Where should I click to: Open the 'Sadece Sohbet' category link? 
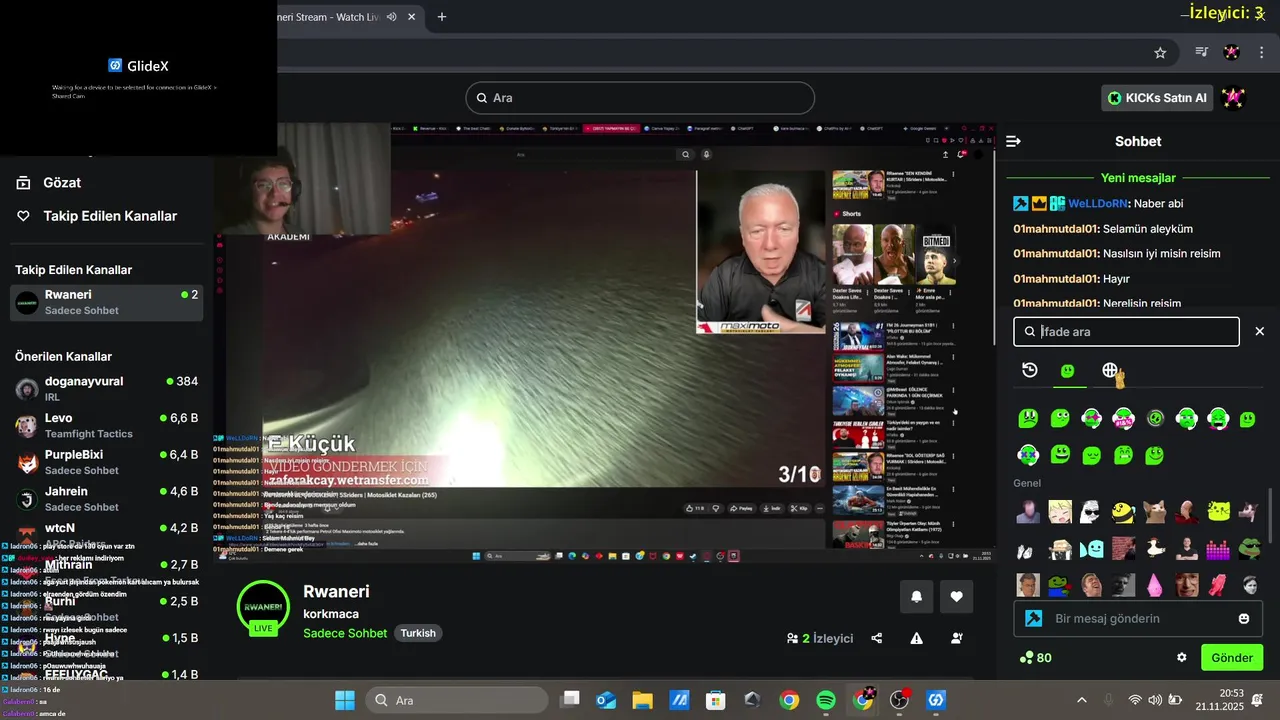pyautogui.click(x=345, y=633)
